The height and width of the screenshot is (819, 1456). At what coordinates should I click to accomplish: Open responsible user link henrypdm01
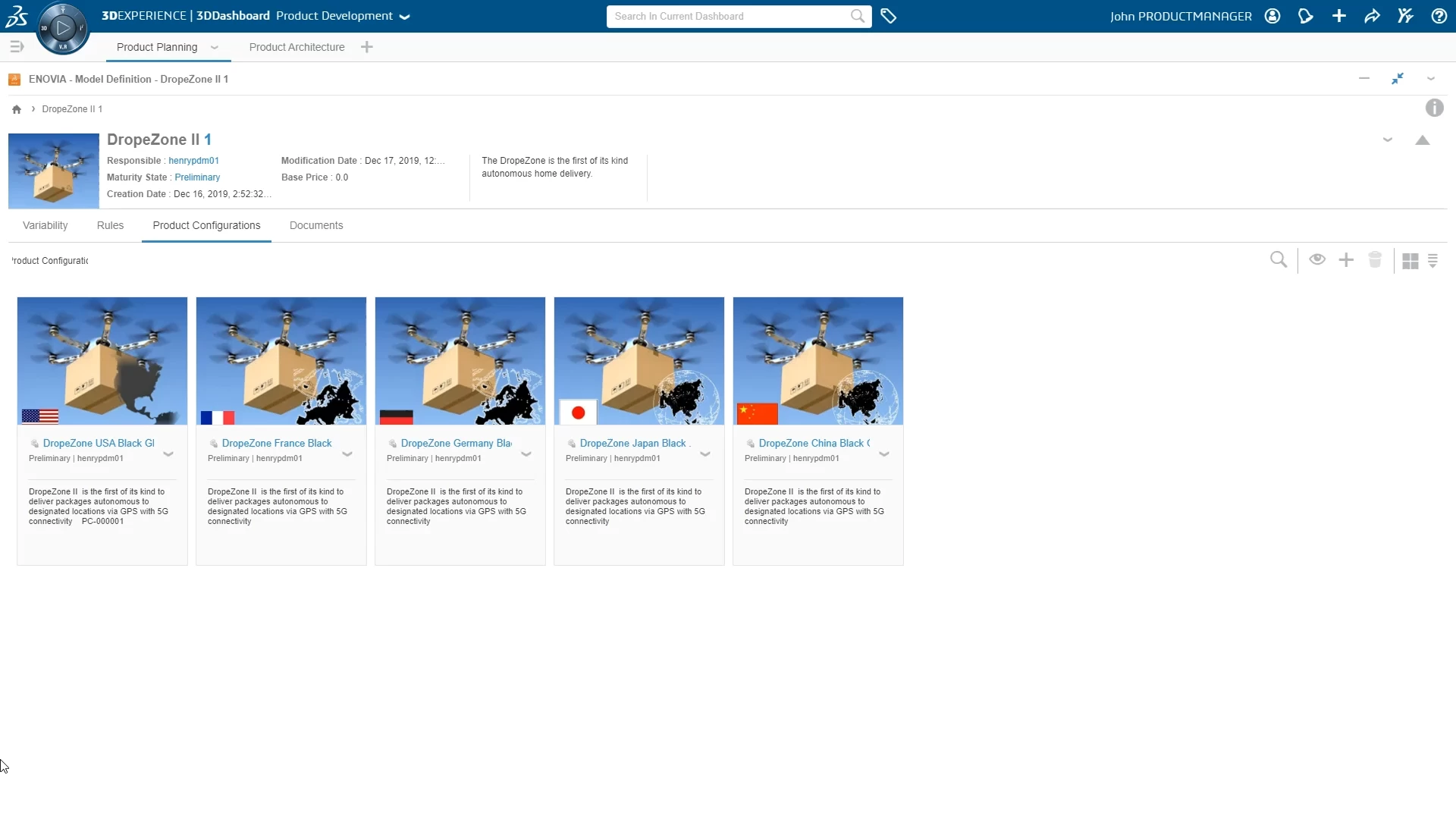(193, 160)
